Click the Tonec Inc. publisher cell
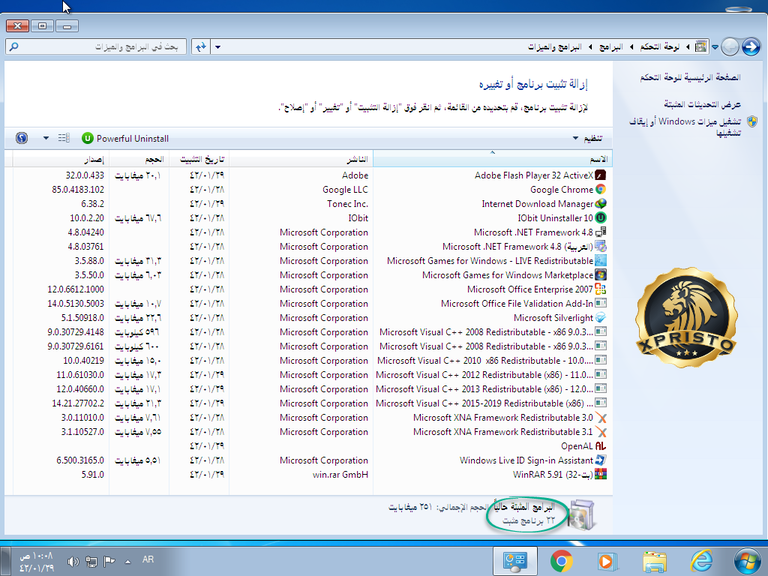Viewport: 768px width, 576px height. (347, 204)
